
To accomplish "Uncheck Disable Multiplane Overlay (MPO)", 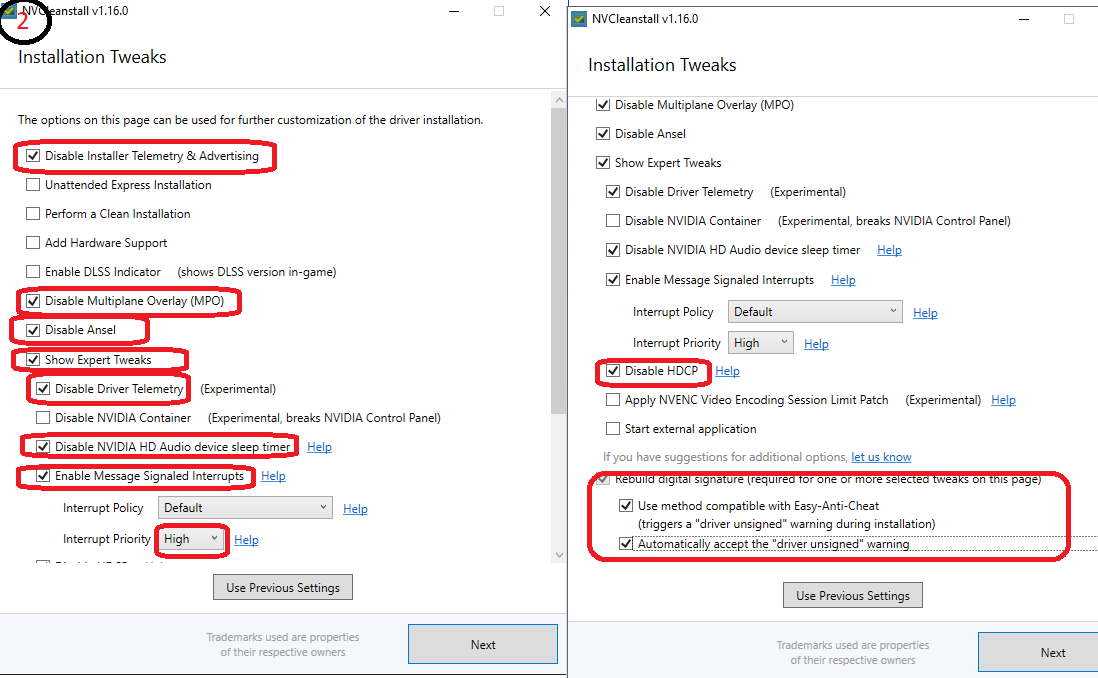I will click(33, 300).
